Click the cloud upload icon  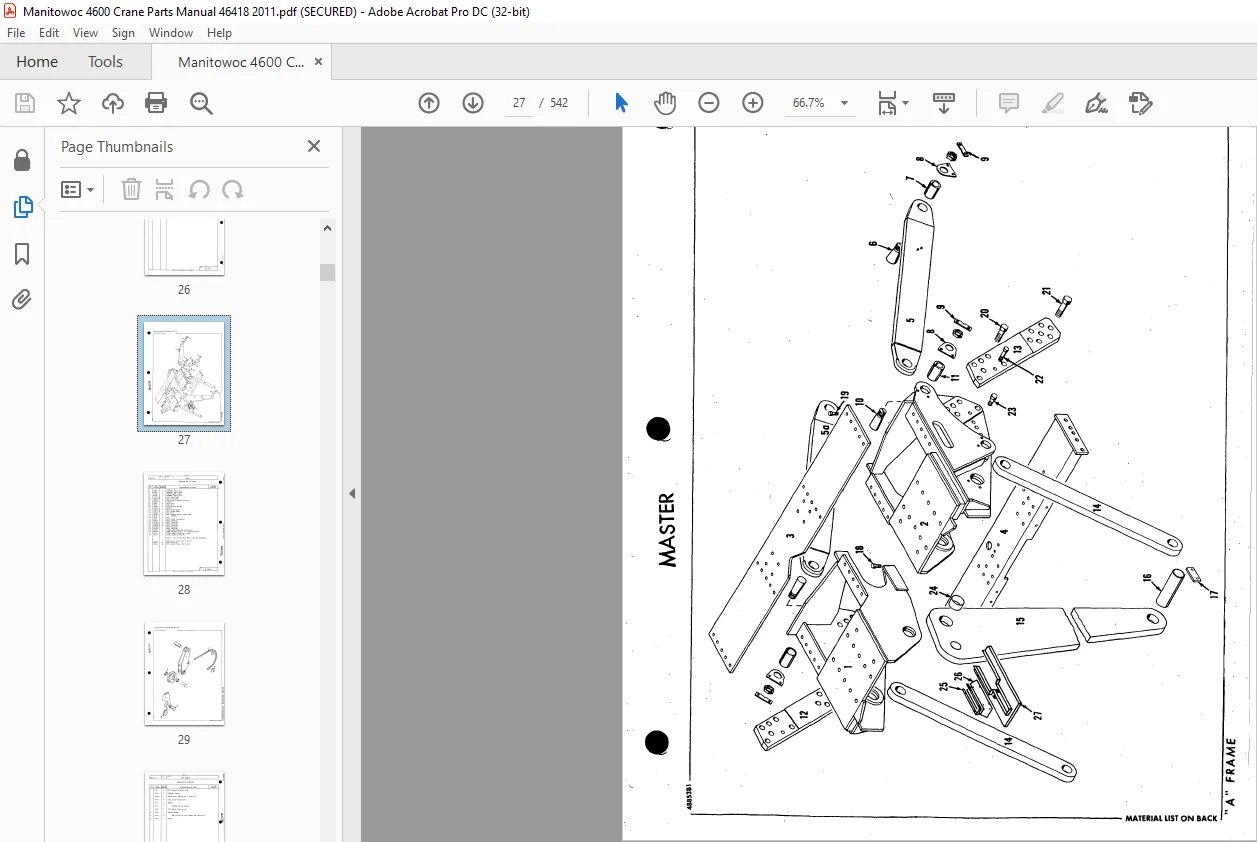point(113,103)
